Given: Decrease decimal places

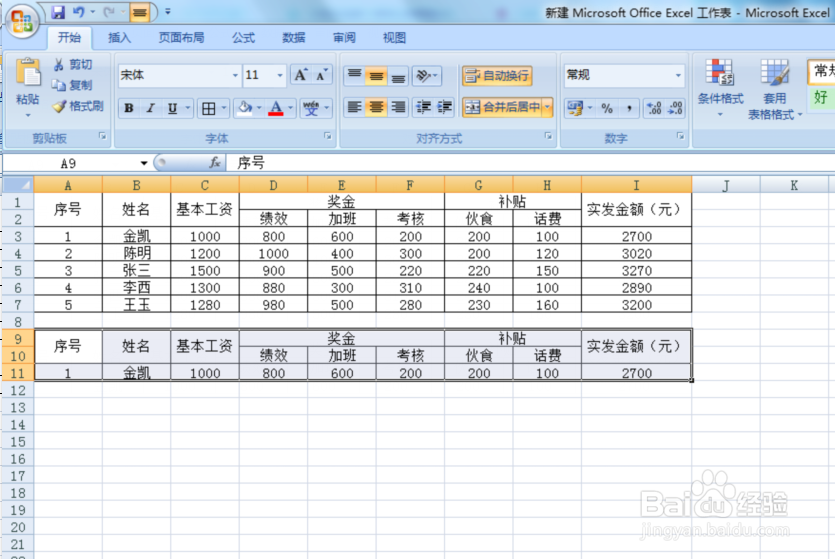Looking at the screenshot, I should tap(675, 109).
